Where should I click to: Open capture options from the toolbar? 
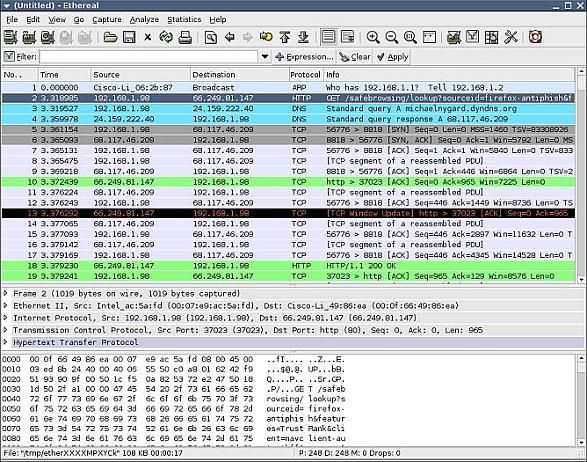point(29,37)
